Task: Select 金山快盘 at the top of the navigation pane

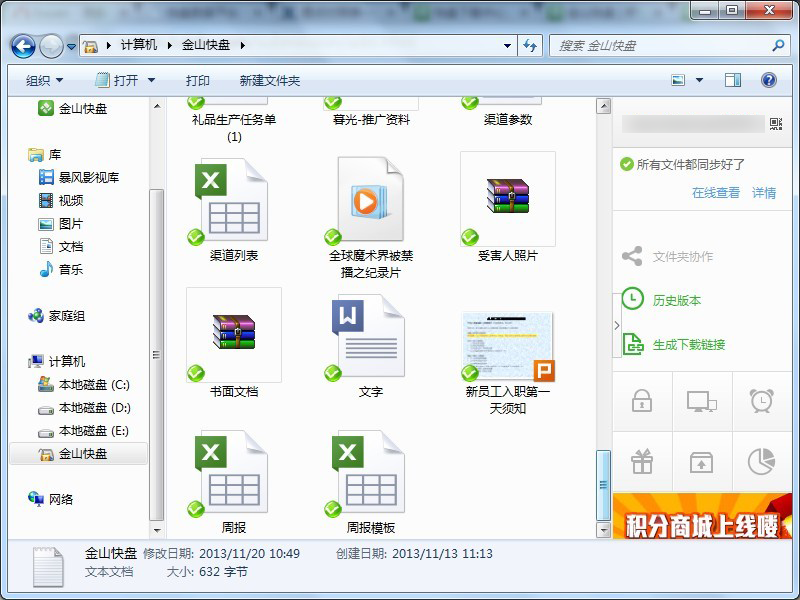Action: [x=73, y=108]
